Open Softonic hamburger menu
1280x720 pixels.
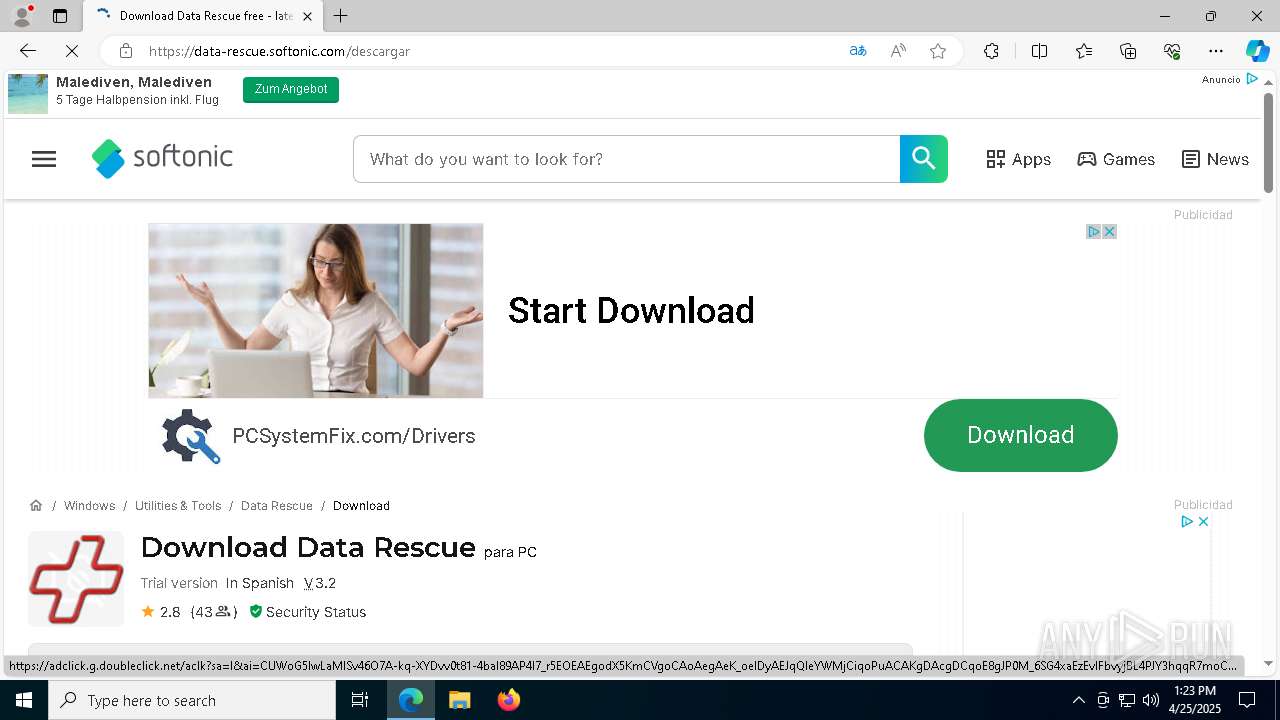(44, 159)
